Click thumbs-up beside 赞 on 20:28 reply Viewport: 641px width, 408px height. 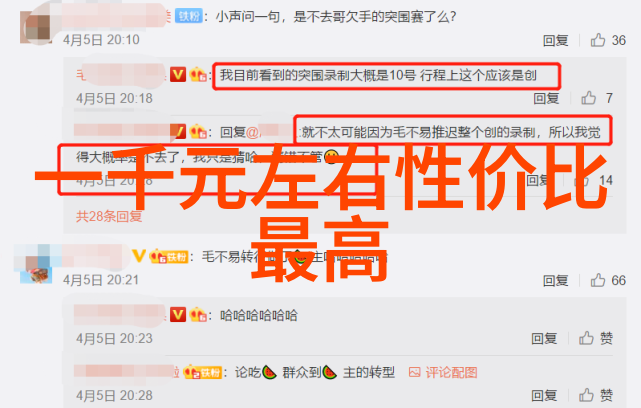(x=586, y=395)
